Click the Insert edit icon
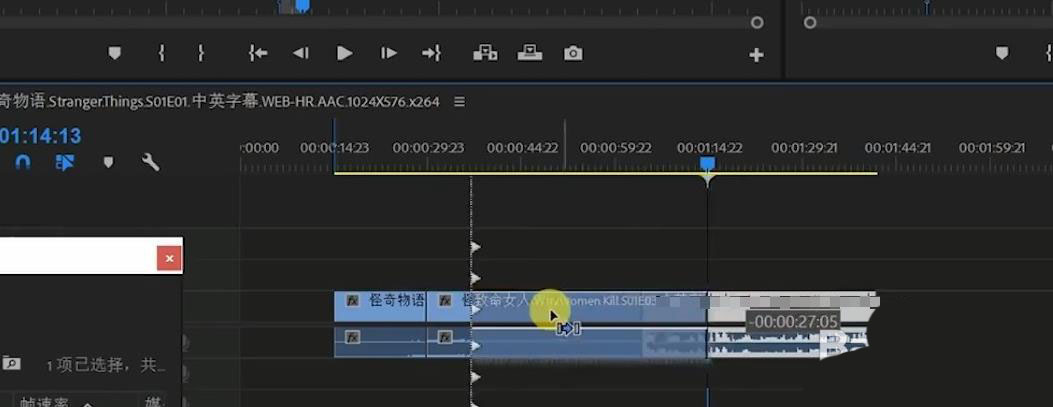The width and height of the screenshot is (1053, 407). coord(485,54)
